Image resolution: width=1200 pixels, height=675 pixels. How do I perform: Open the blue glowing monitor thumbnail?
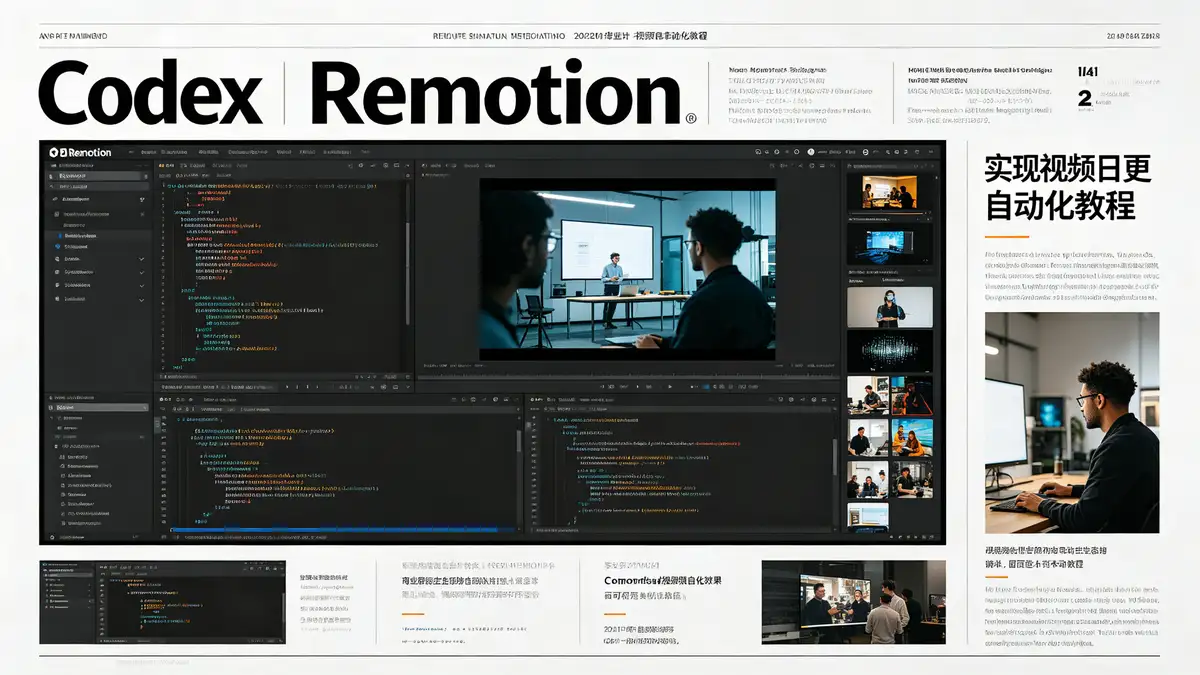tap(889, 246)
